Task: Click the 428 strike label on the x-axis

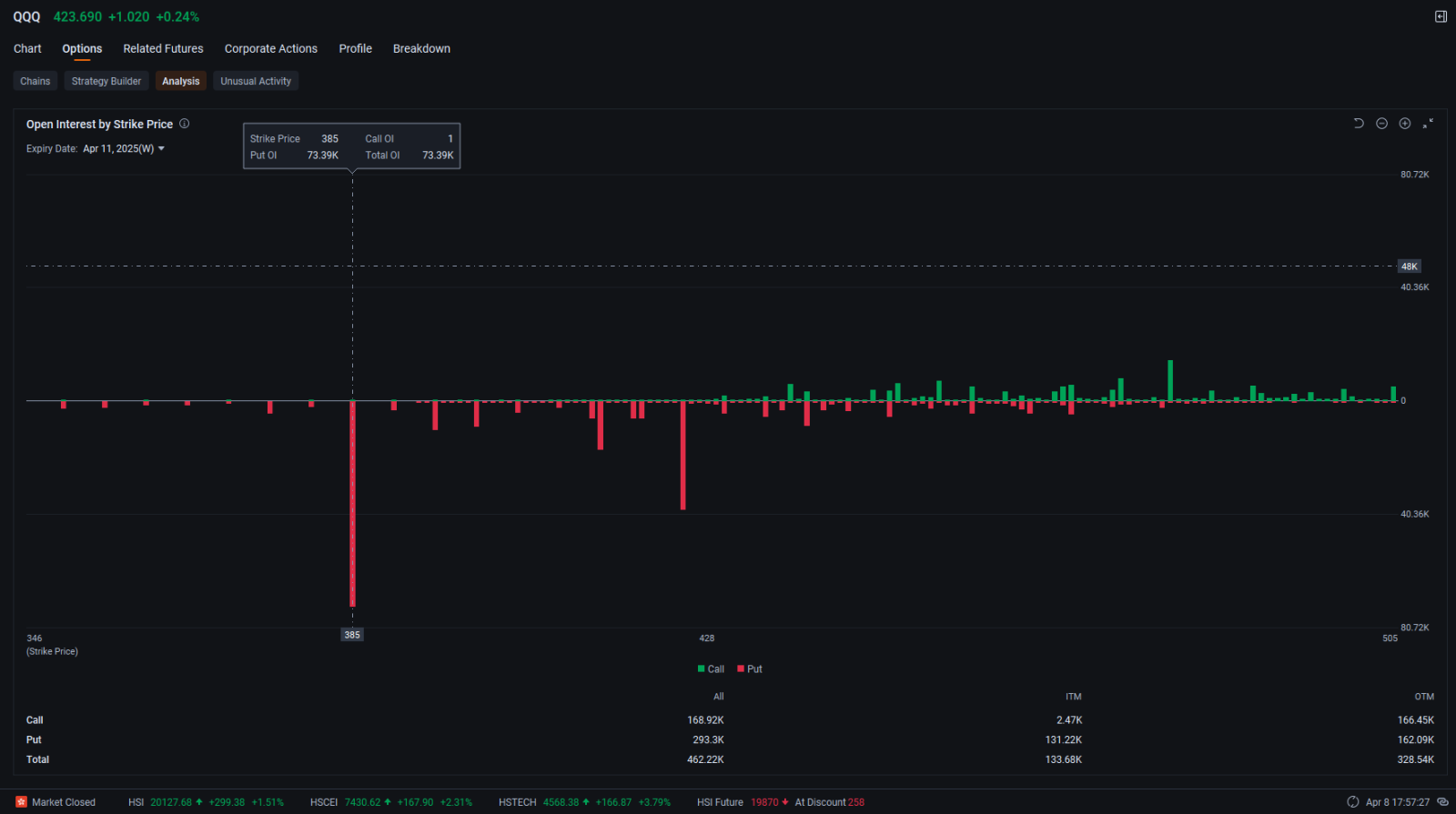Action: point(707,638)
